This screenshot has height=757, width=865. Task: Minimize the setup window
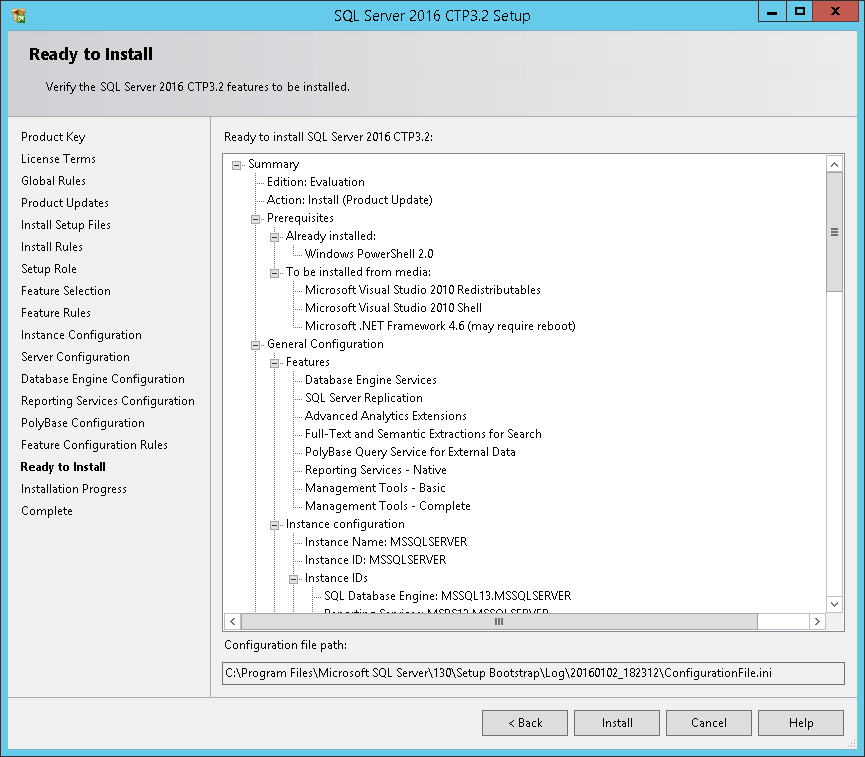click(x=772, y=12)
